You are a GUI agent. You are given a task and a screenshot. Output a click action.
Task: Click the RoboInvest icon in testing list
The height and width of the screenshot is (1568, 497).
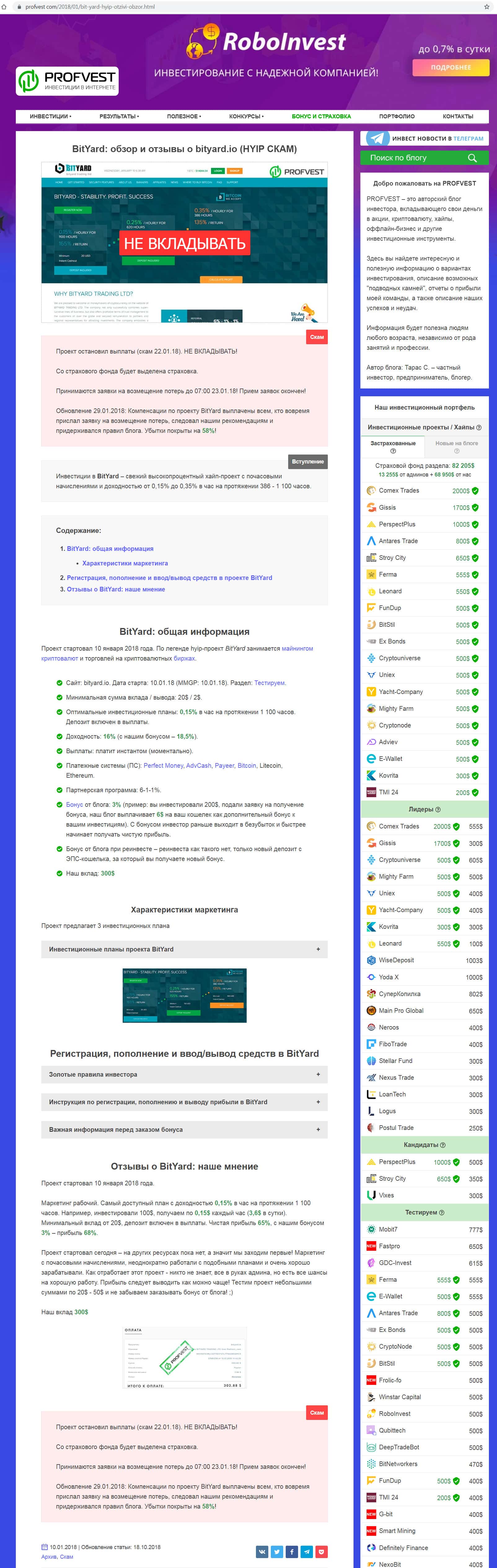pos(371,1413)
